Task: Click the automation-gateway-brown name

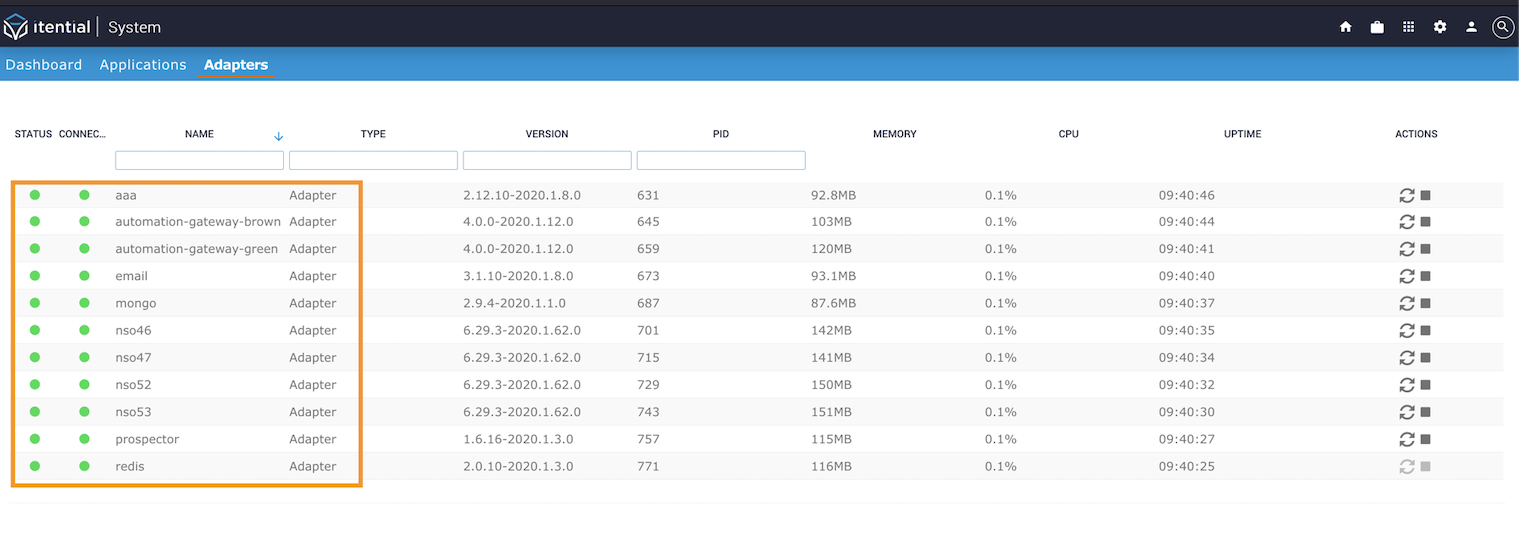Action: click(198, 222)
